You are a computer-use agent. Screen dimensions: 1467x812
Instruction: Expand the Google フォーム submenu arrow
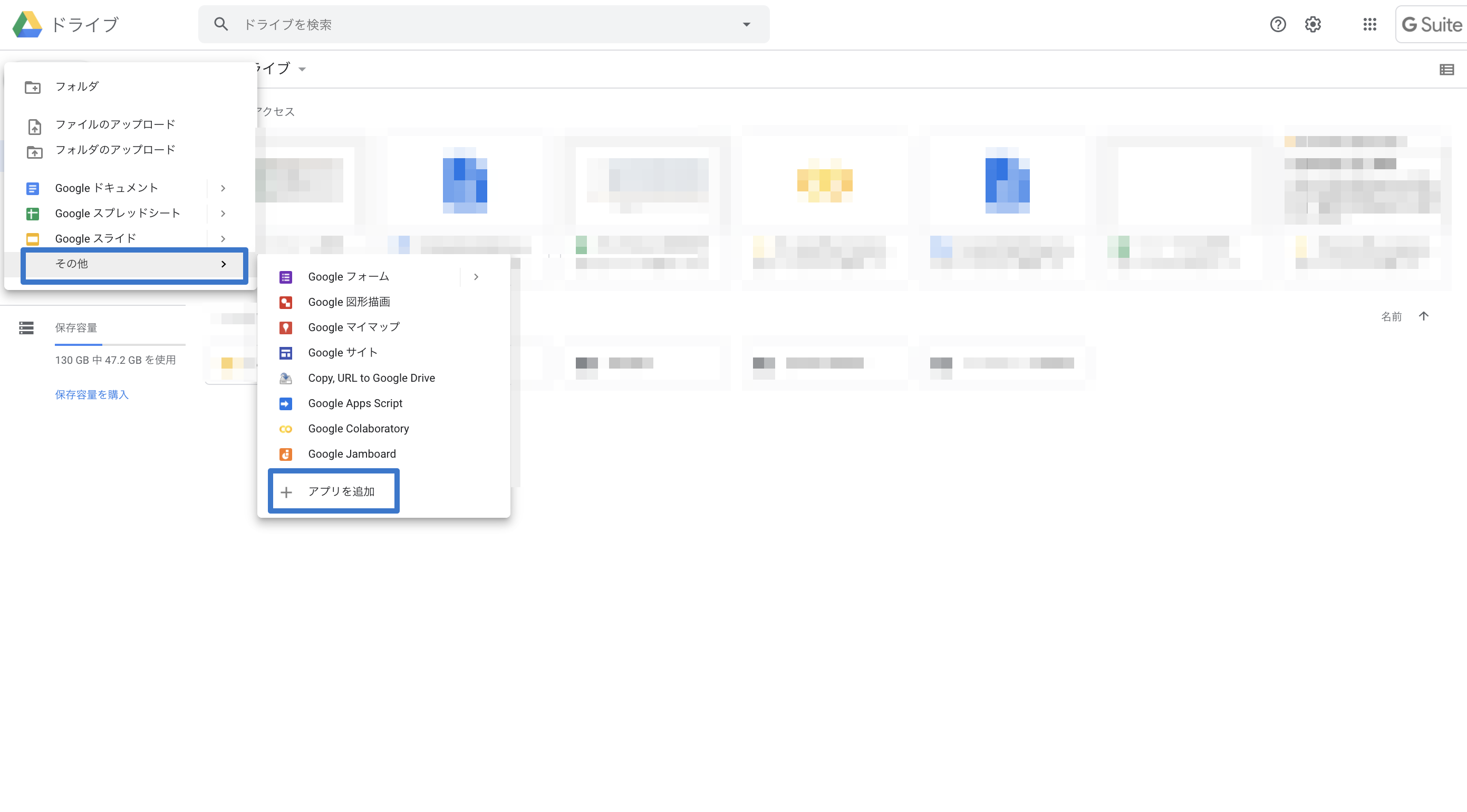[x=476, y=277]
